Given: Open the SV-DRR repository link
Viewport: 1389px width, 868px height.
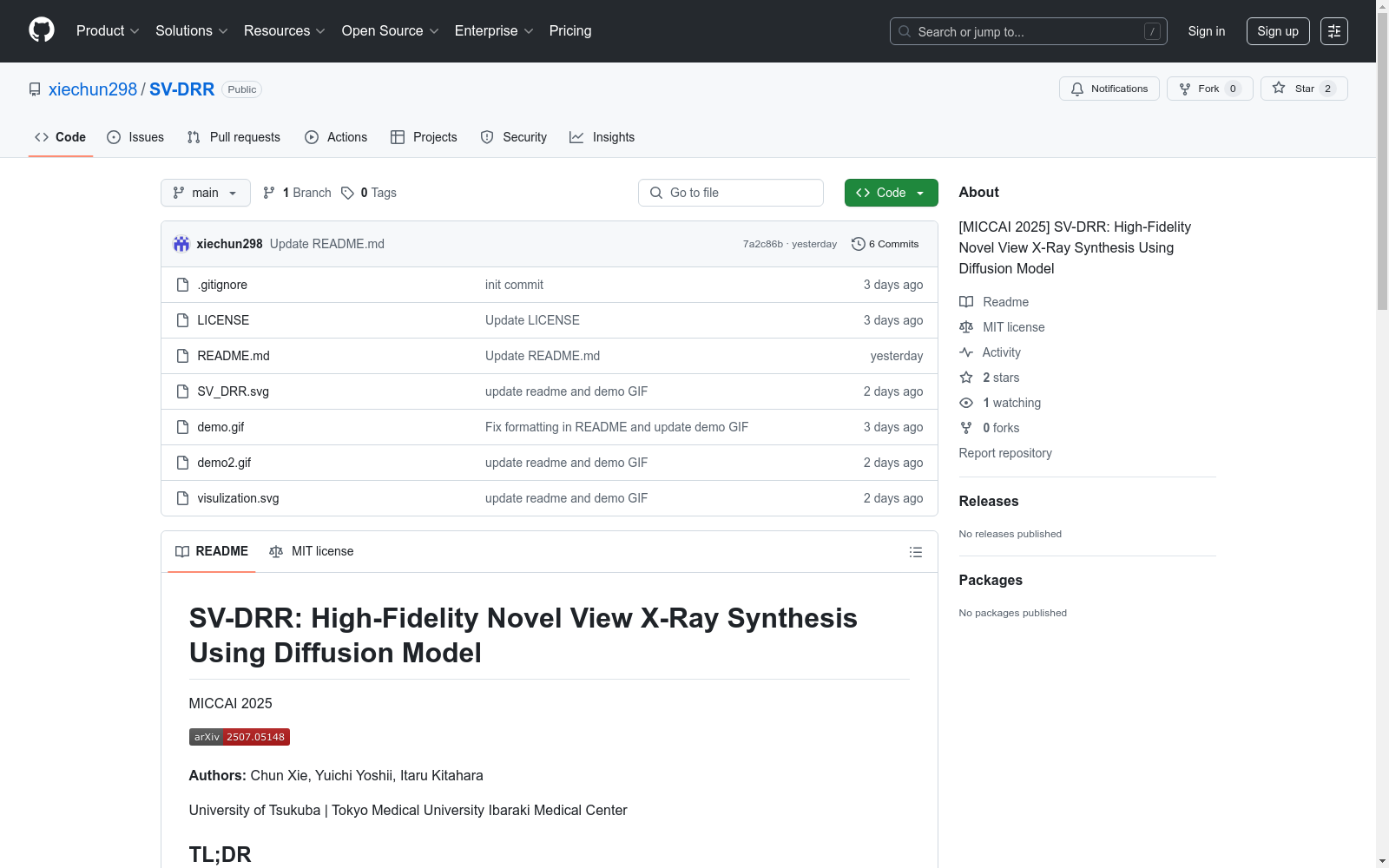Looking at the screenshot, I should (182, 89).
